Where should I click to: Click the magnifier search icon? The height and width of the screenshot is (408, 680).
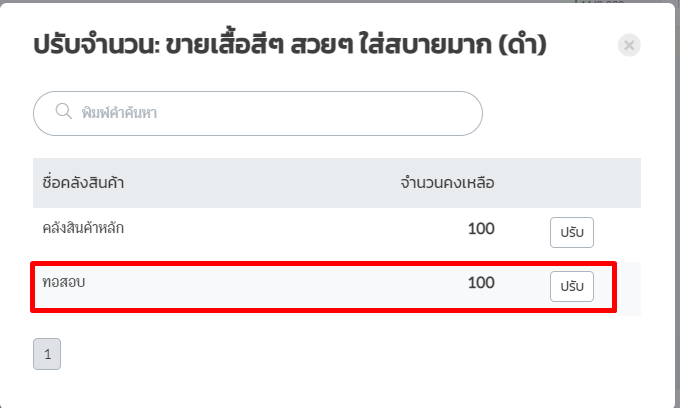coord(63,111)
